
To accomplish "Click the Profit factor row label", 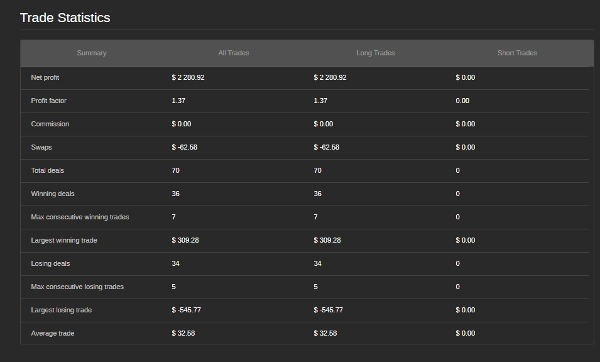I will [49, 101].
